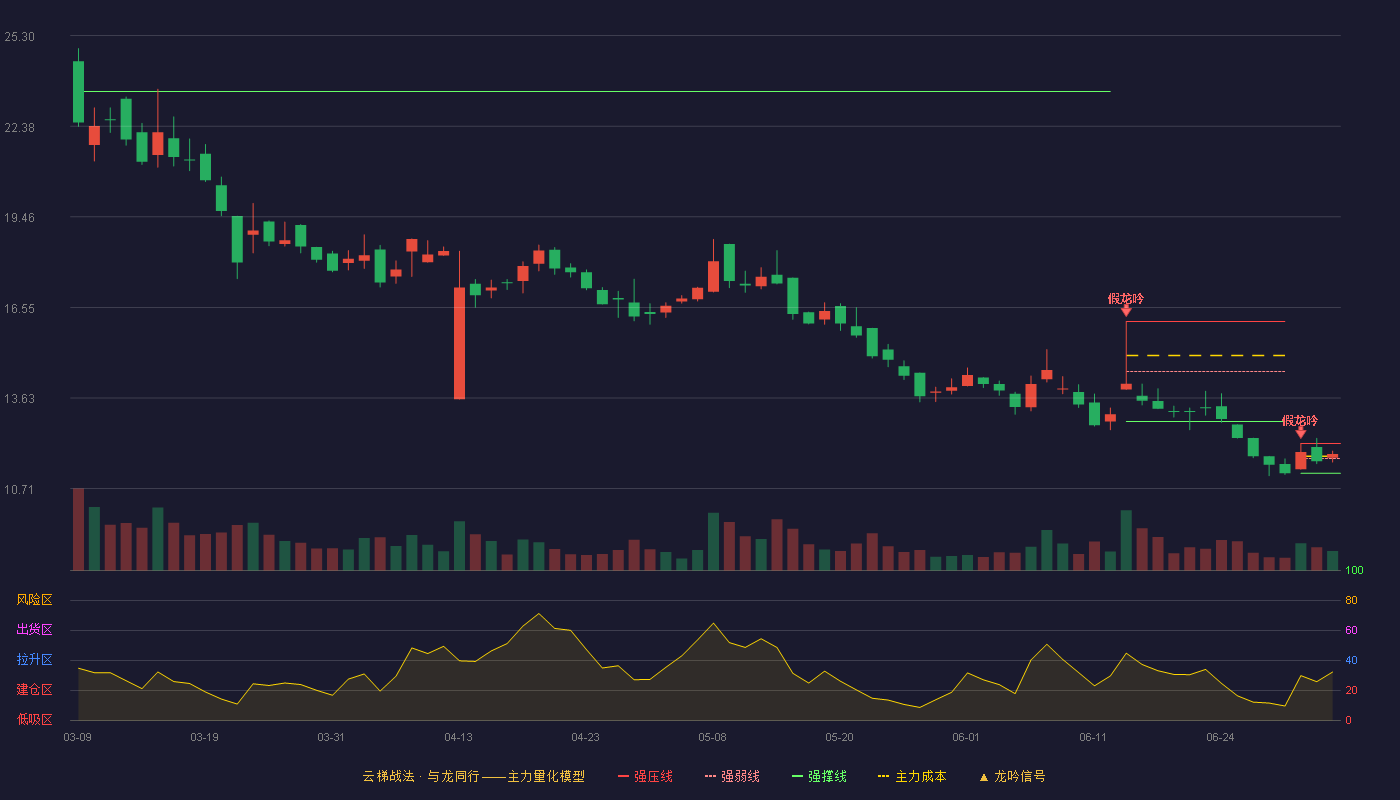This screenshot has width=1400, height=800.
Task: Click the magenta 60 indicator scale value
Action: pyautogui.click(x=1351, y=630)
